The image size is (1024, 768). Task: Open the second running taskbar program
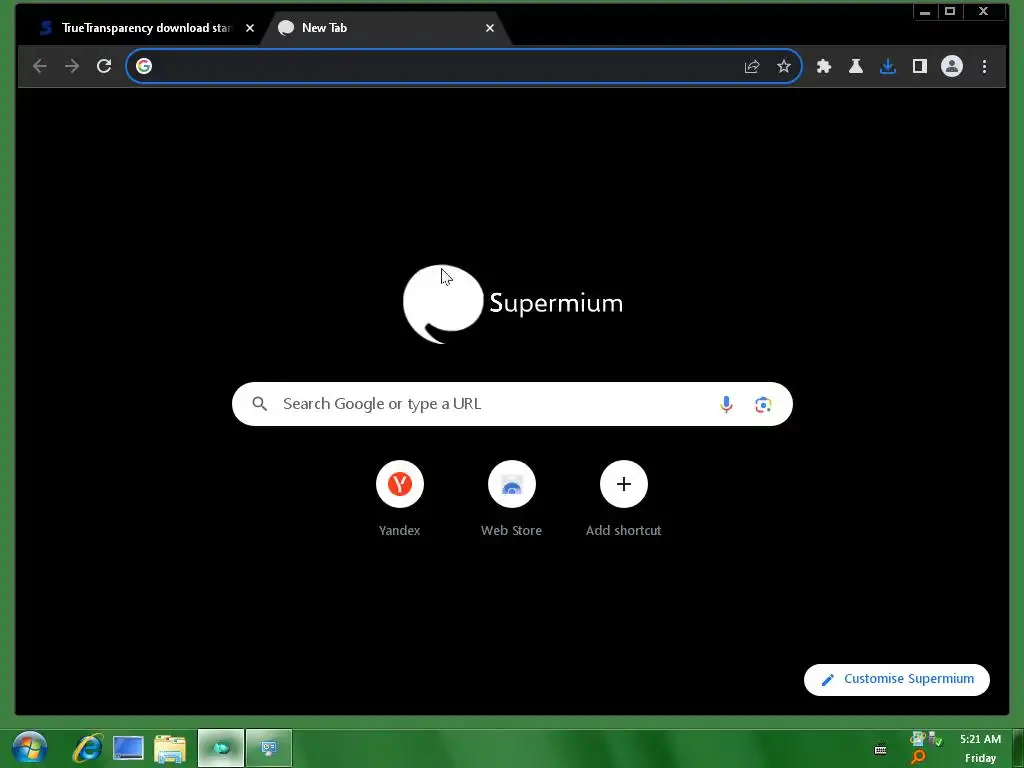(269, 748)
